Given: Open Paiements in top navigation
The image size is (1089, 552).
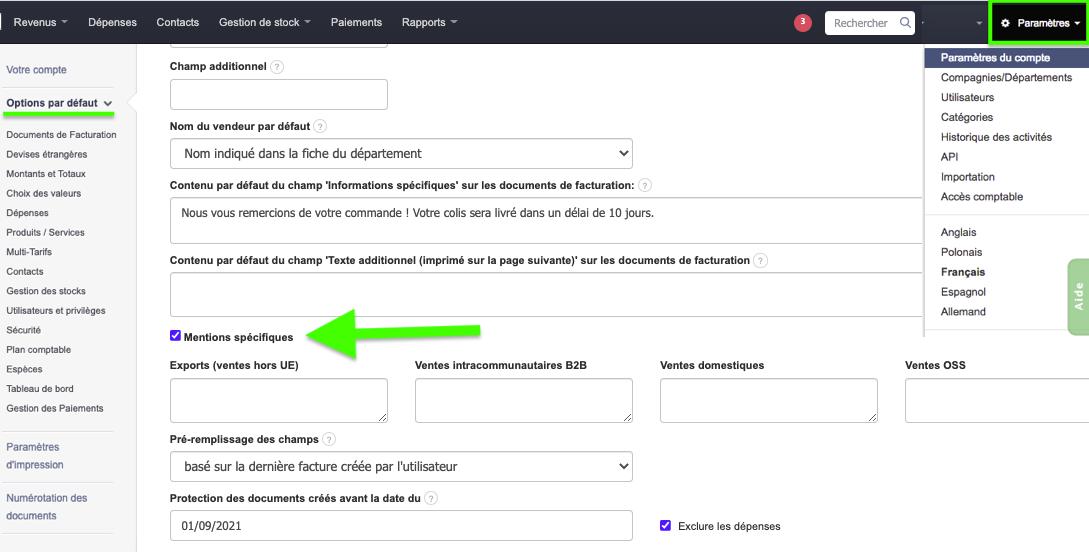Looking at the screenshot, I should pyautogui.click(x=356, y=22).
